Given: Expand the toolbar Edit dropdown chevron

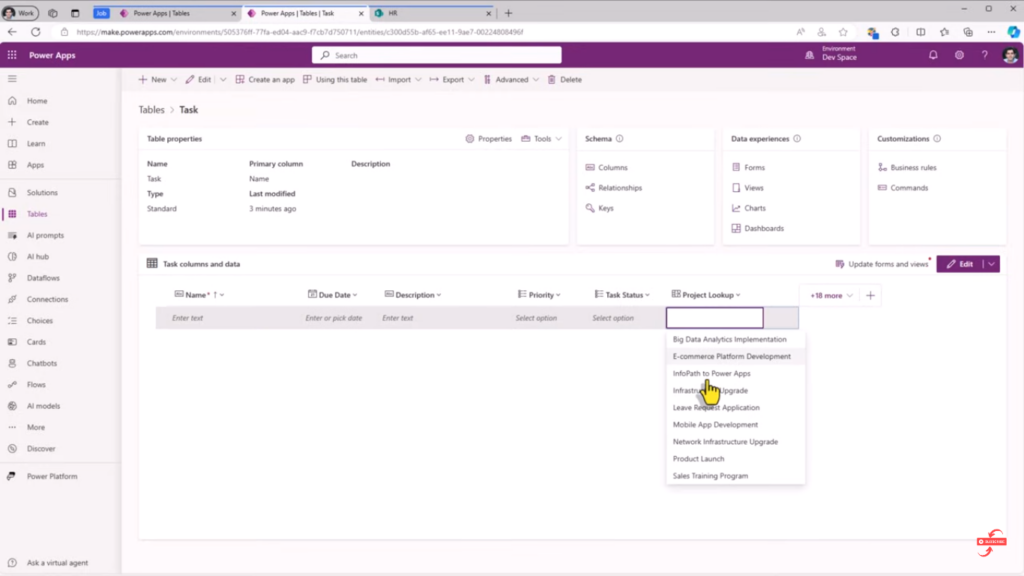Looking at the screenshot, I should pyautogui.click(x=223, y=80).
